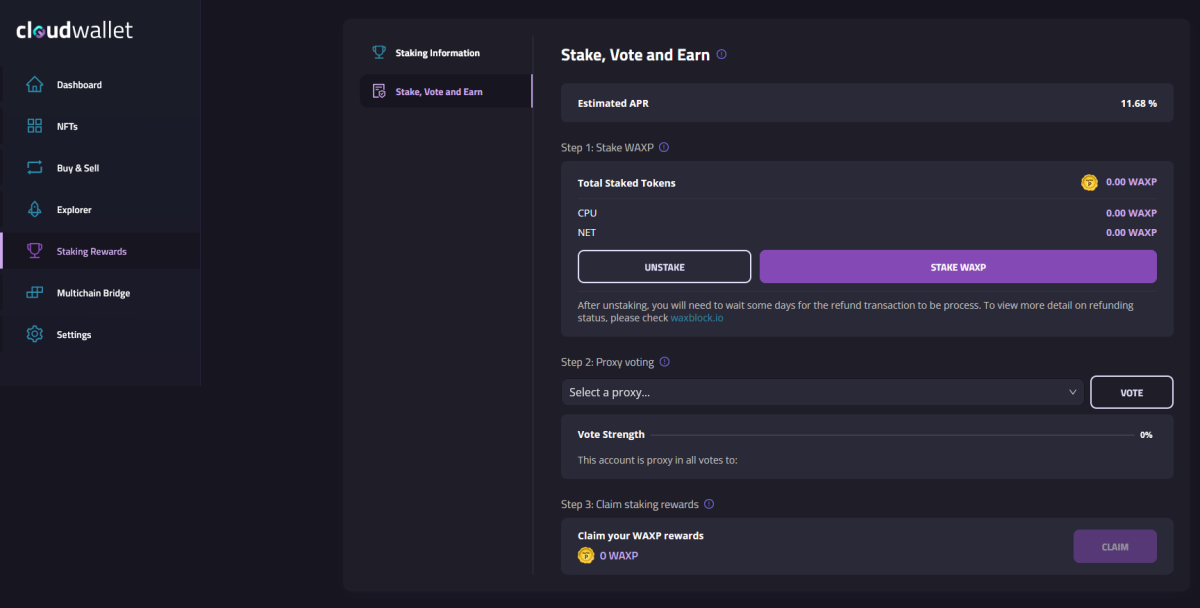Click the NFTs grid icon
The image size is (1200, 608).
pos(35,126)
